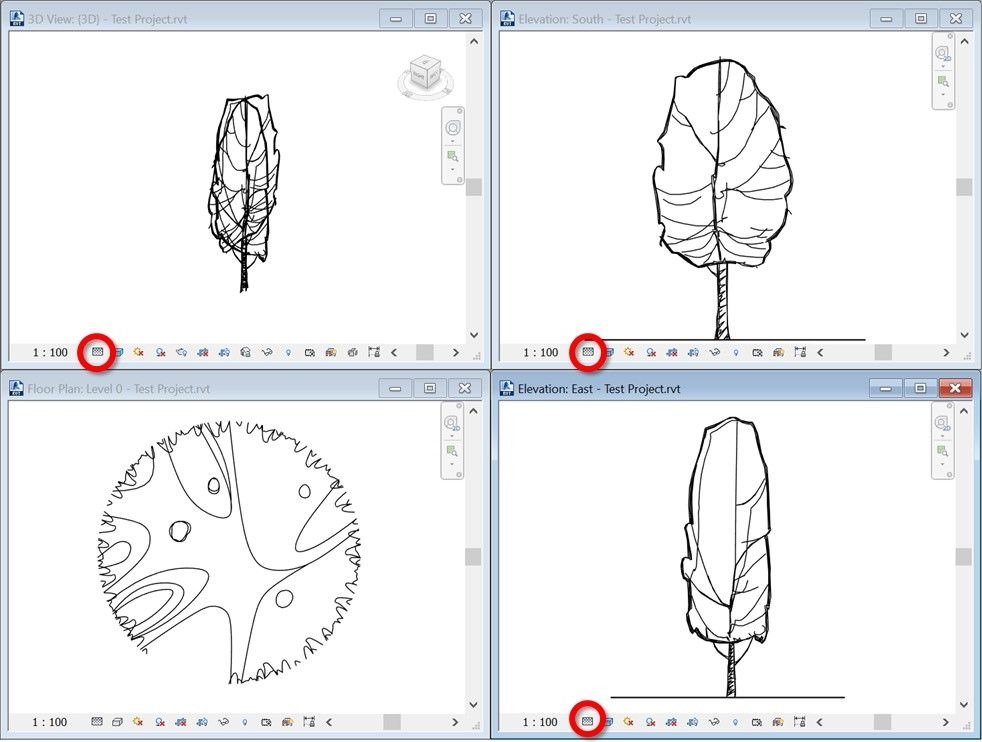Reveal Hidden Elements in the Floor Plan
The height and width of the screenshot is (742, 982).
244,721
